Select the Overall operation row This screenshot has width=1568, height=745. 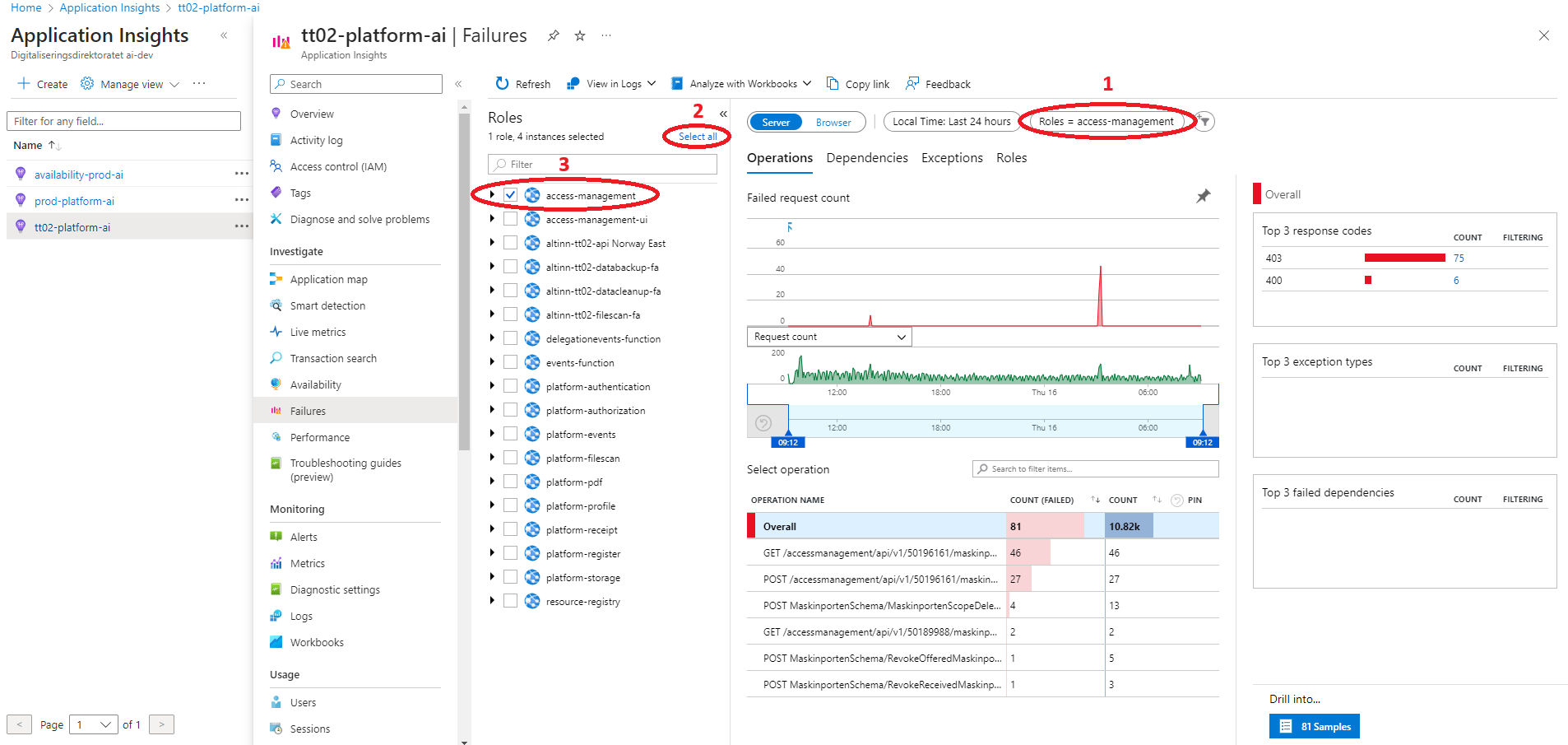983,526
